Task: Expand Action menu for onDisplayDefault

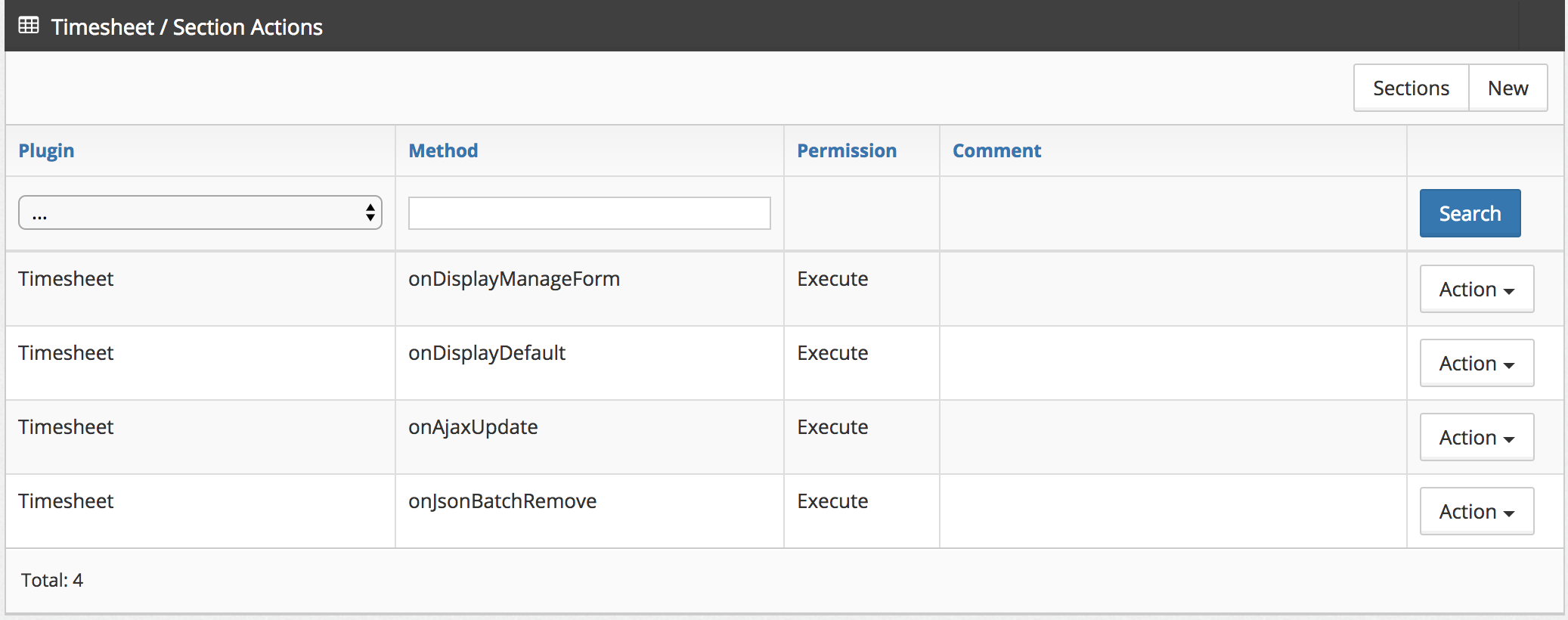Action: point(1476,363)
